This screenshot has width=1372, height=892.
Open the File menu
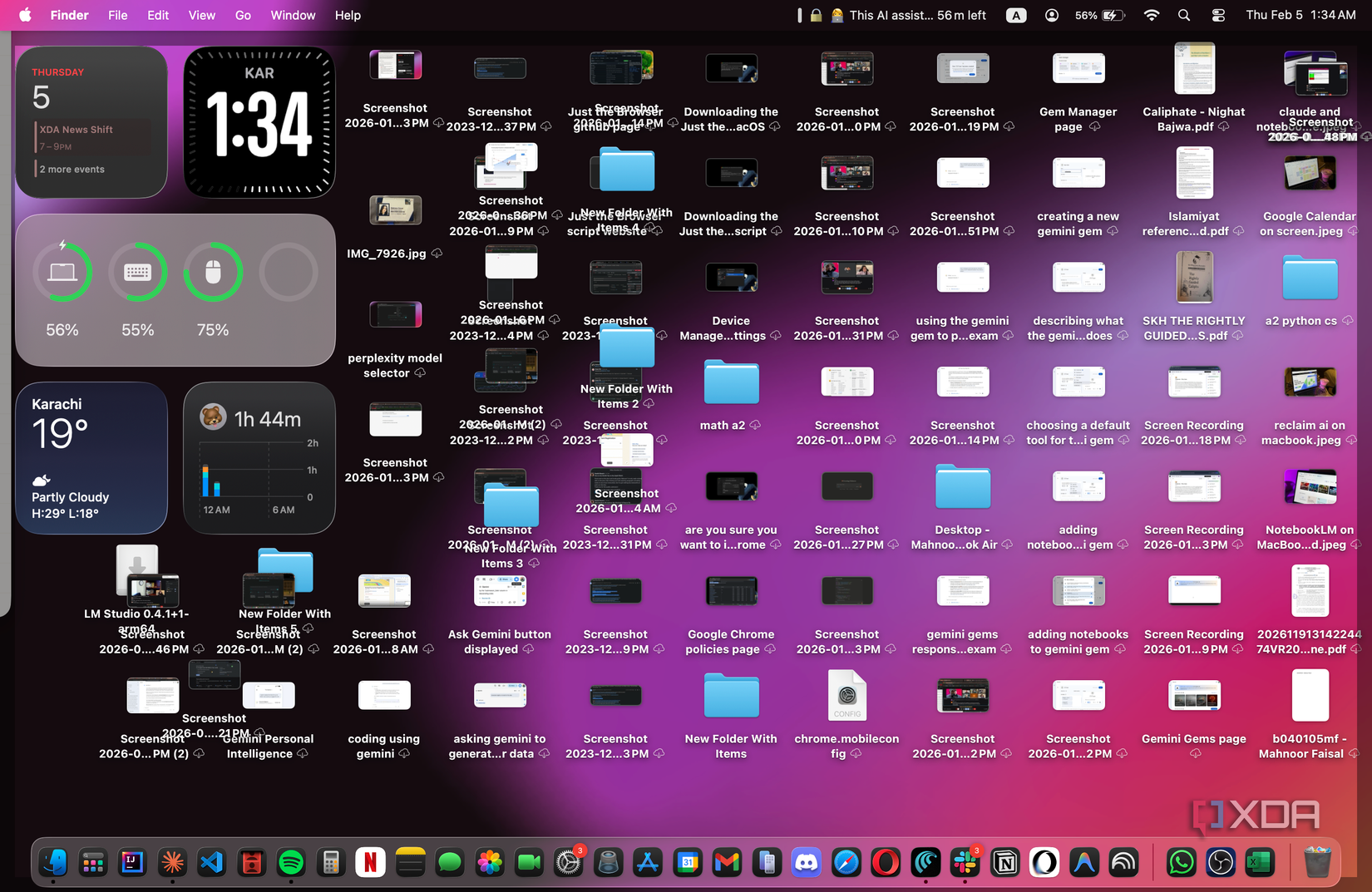coord(118,15)
